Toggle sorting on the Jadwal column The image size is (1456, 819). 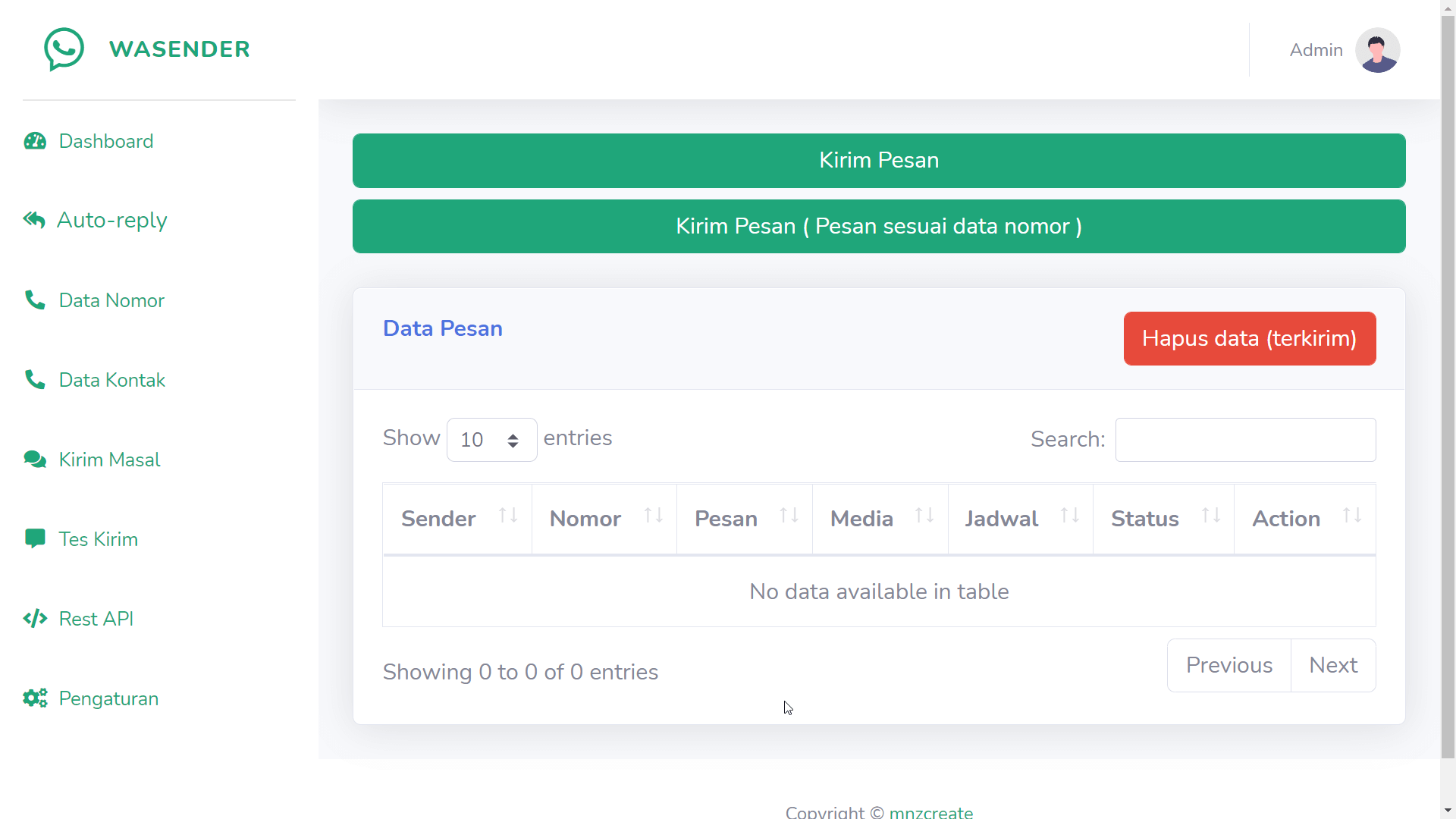tap(1071, 515)
